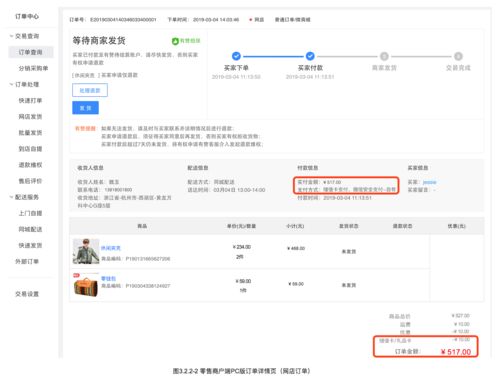The image size is (500, 379).
Task: Open 到店自提 sidebar entry
Action: (30, 149)
